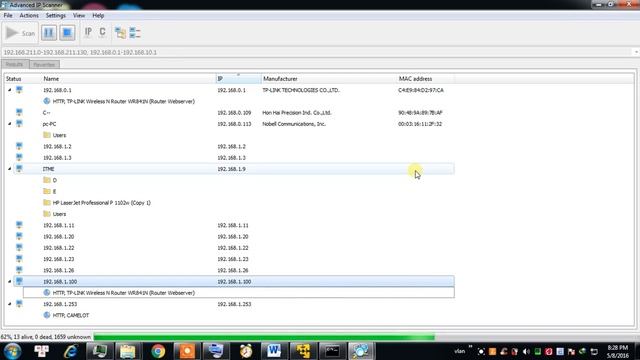Sort by the IP column header

(238, 79)
